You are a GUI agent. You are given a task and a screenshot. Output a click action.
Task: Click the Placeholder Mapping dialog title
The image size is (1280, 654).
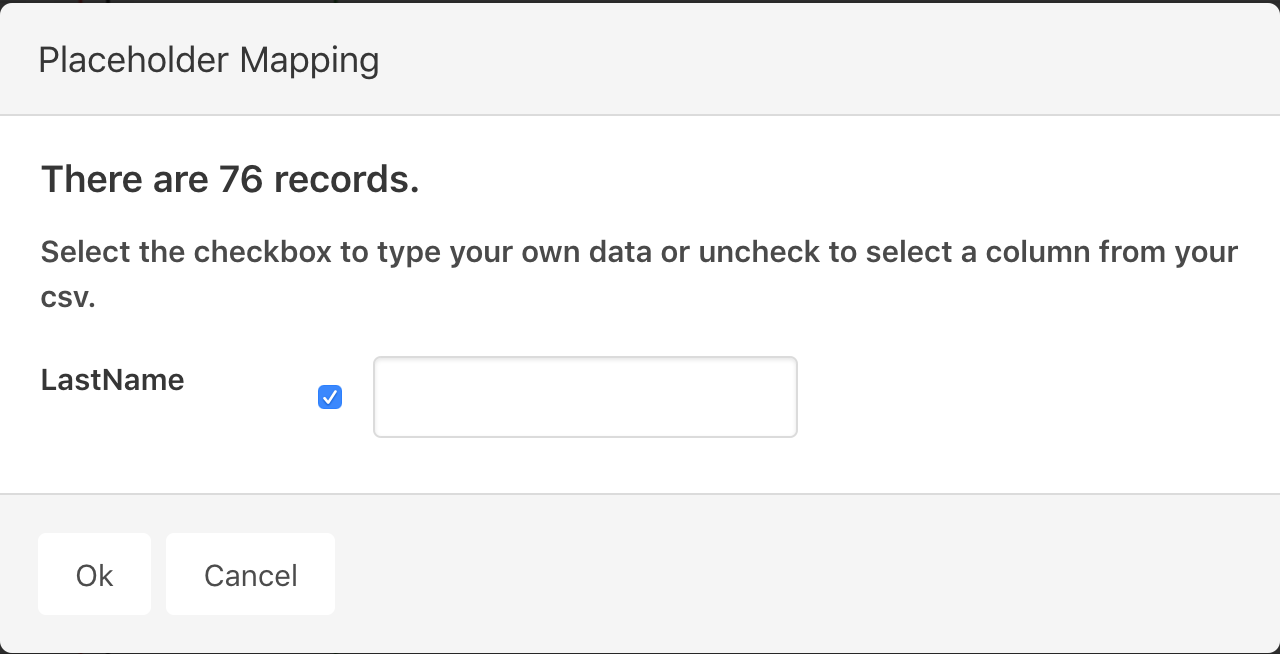208,60
